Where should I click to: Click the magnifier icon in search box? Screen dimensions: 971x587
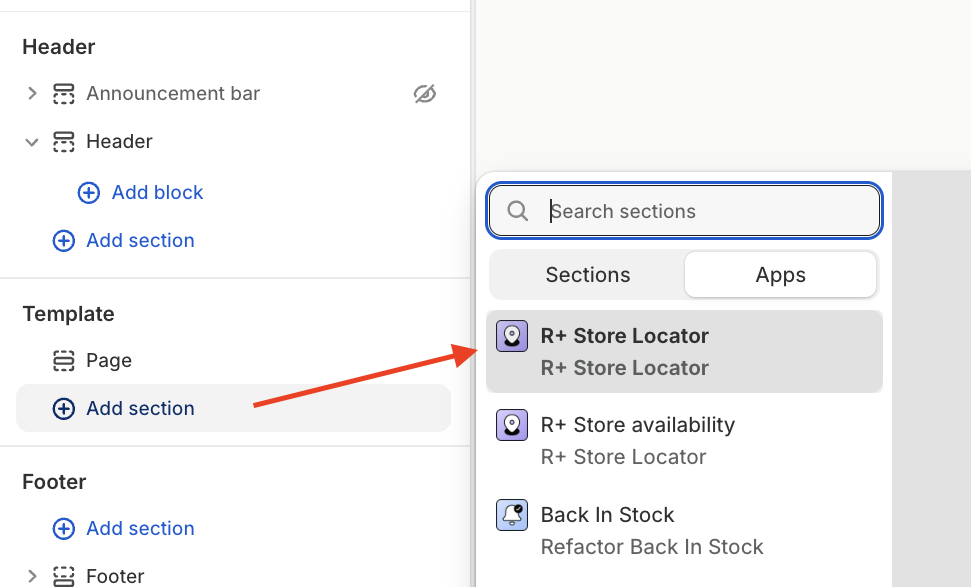click(x=518, y=211)
